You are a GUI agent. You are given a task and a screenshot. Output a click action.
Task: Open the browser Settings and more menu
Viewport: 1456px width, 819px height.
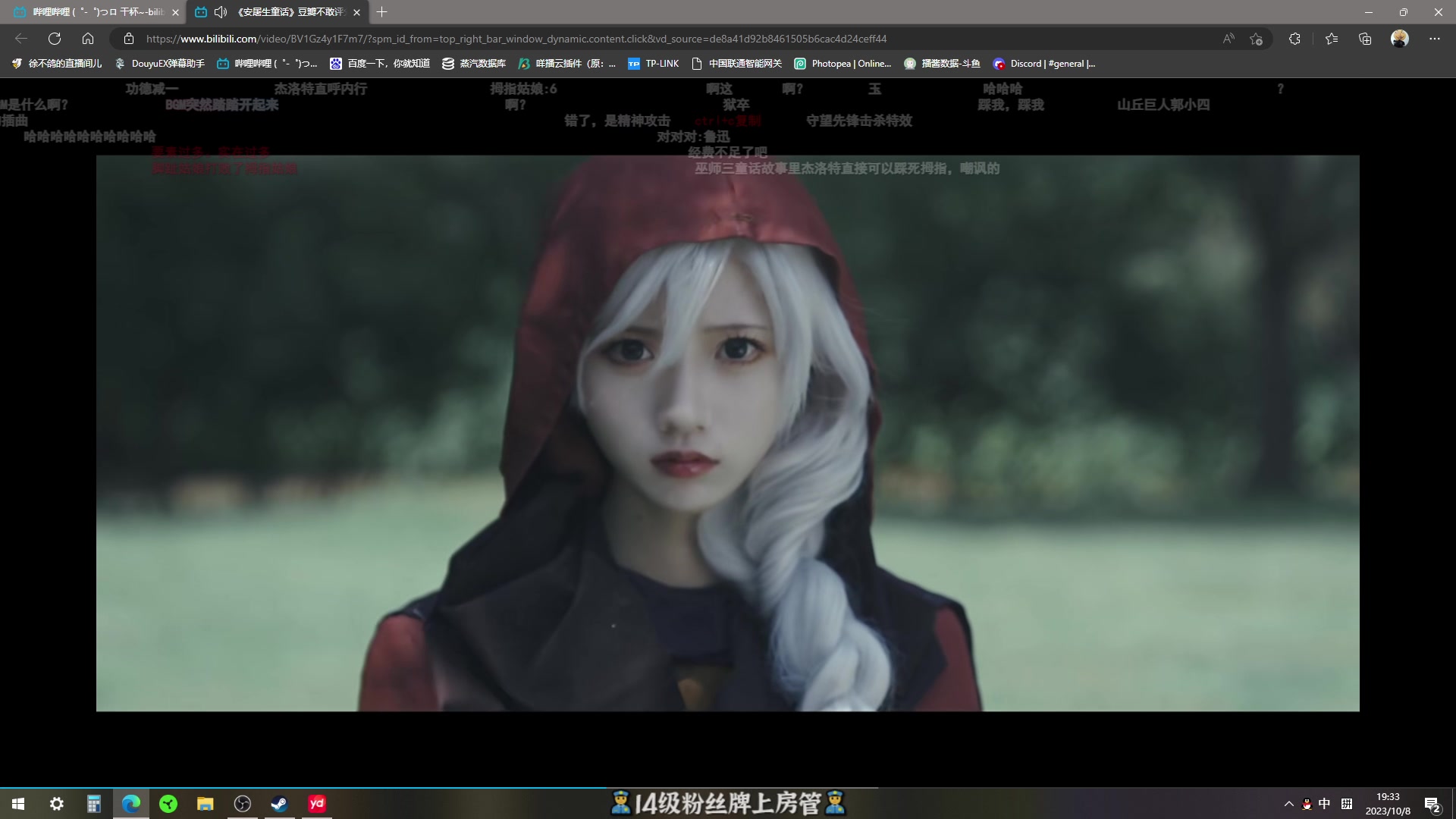(1434, 39)
